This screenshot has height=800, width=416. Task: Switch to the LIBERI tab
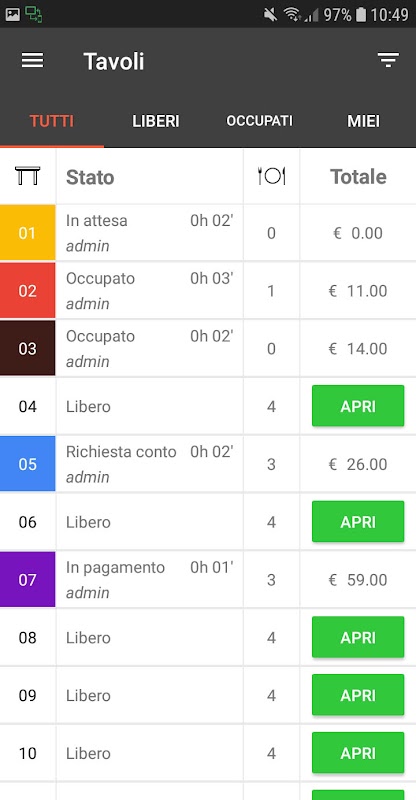point(156,121)
